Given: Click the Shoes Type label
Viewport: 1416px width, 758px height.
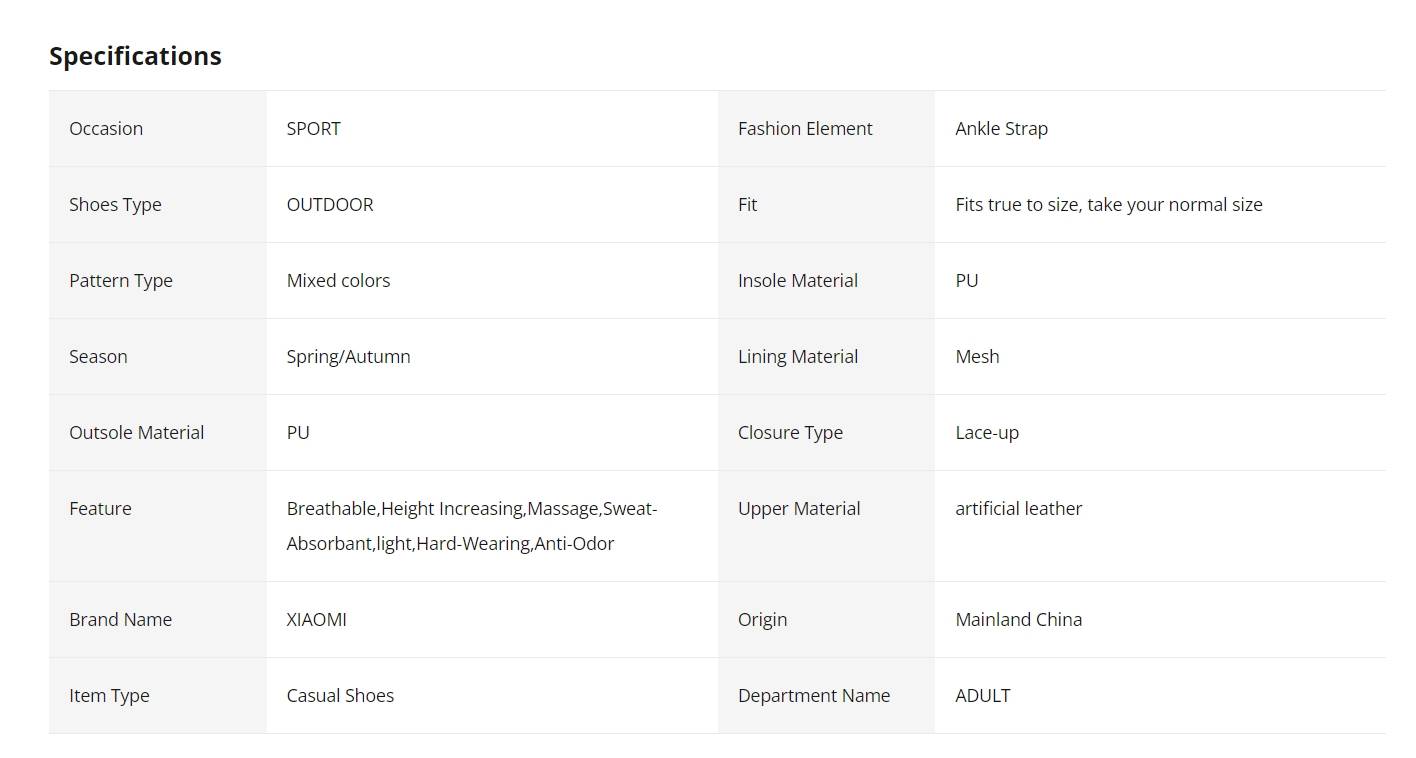Looking at the screenshot, I should coord(115,205).
